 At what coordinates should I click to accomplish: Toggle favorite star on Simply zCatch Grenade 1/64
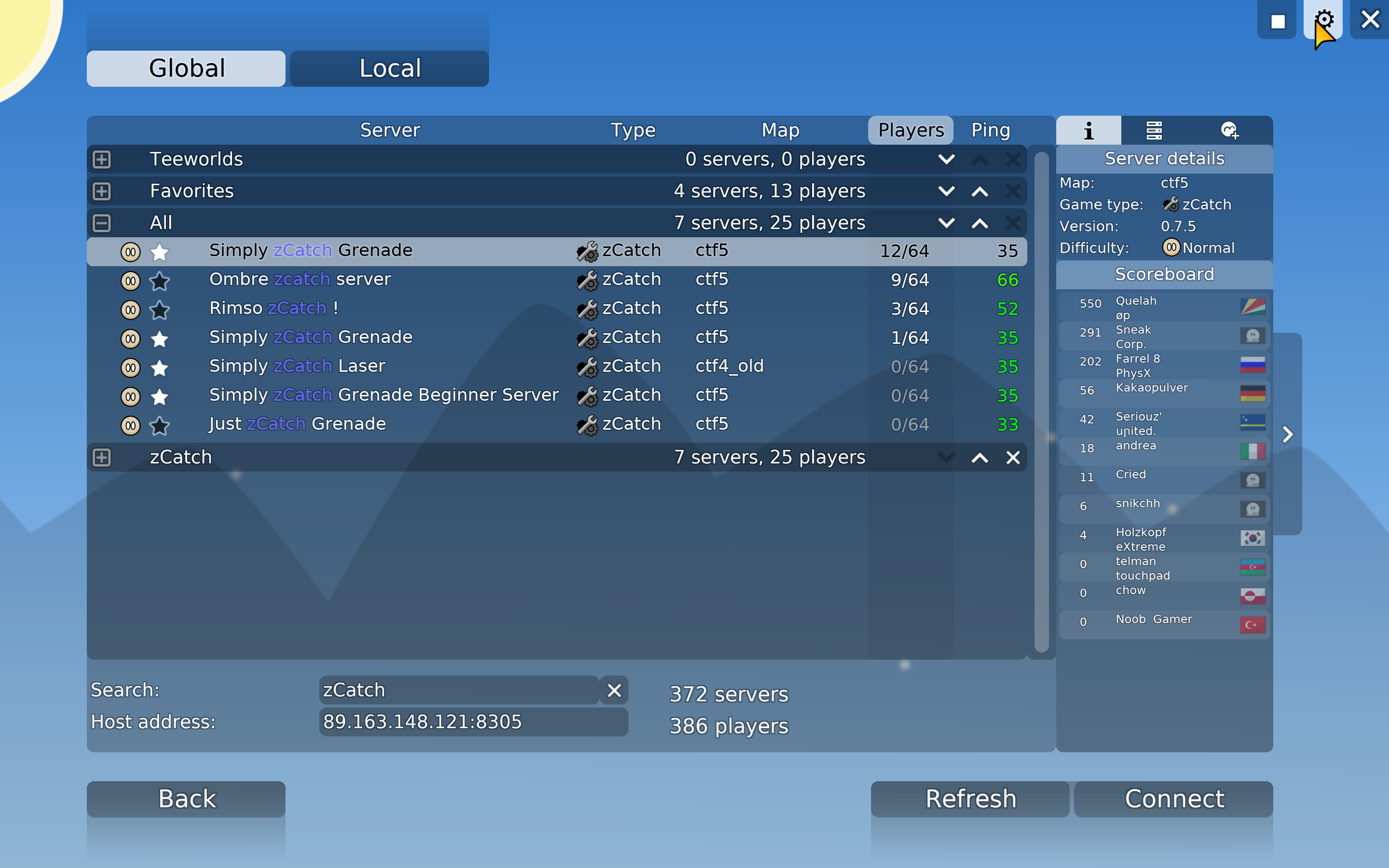[x=160, y=339]
